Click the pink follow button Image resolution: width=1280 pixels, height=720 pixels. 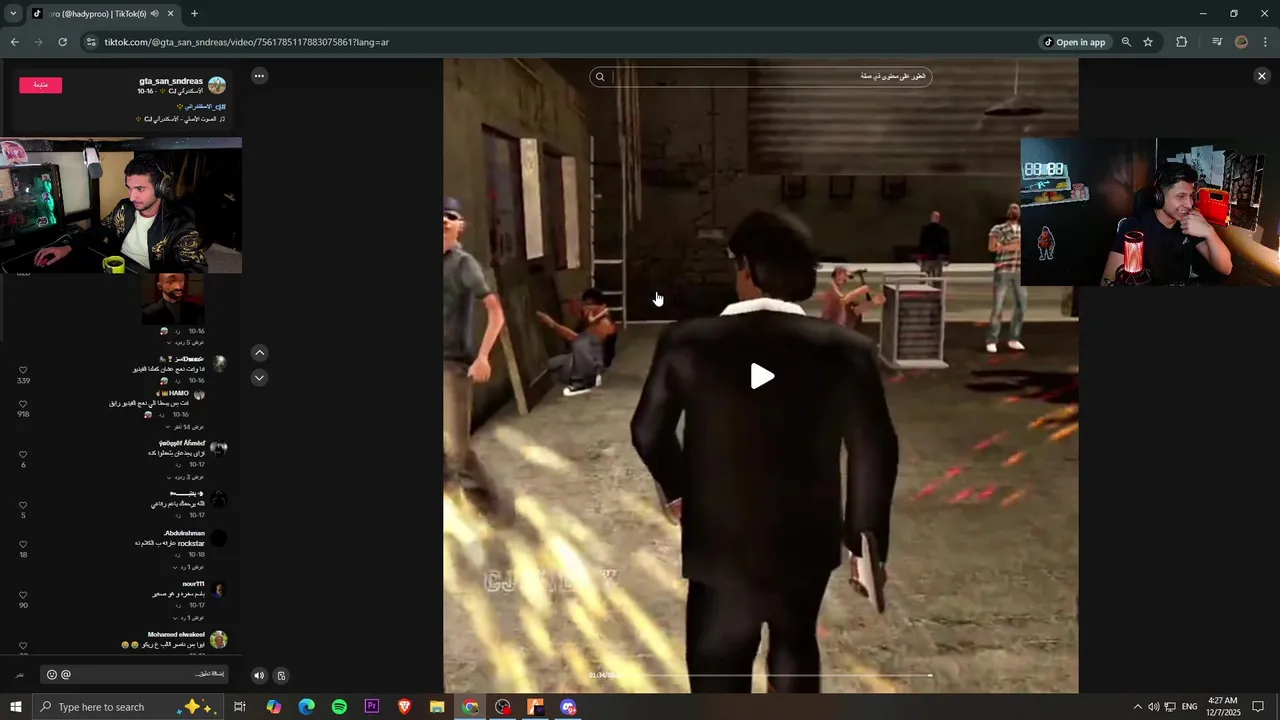[40, 85]
